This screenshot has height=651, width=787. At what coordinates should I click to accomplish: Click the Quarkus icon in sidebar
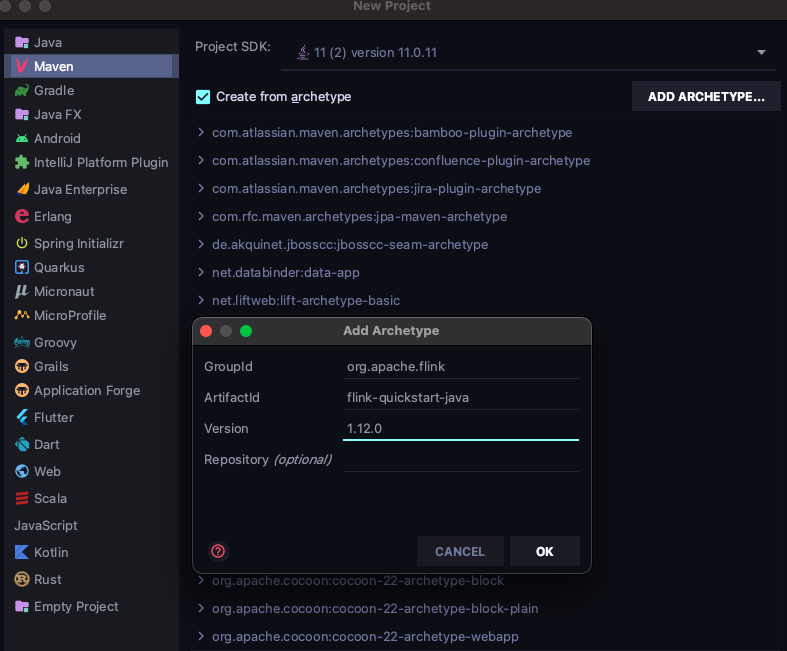[22, 268]
